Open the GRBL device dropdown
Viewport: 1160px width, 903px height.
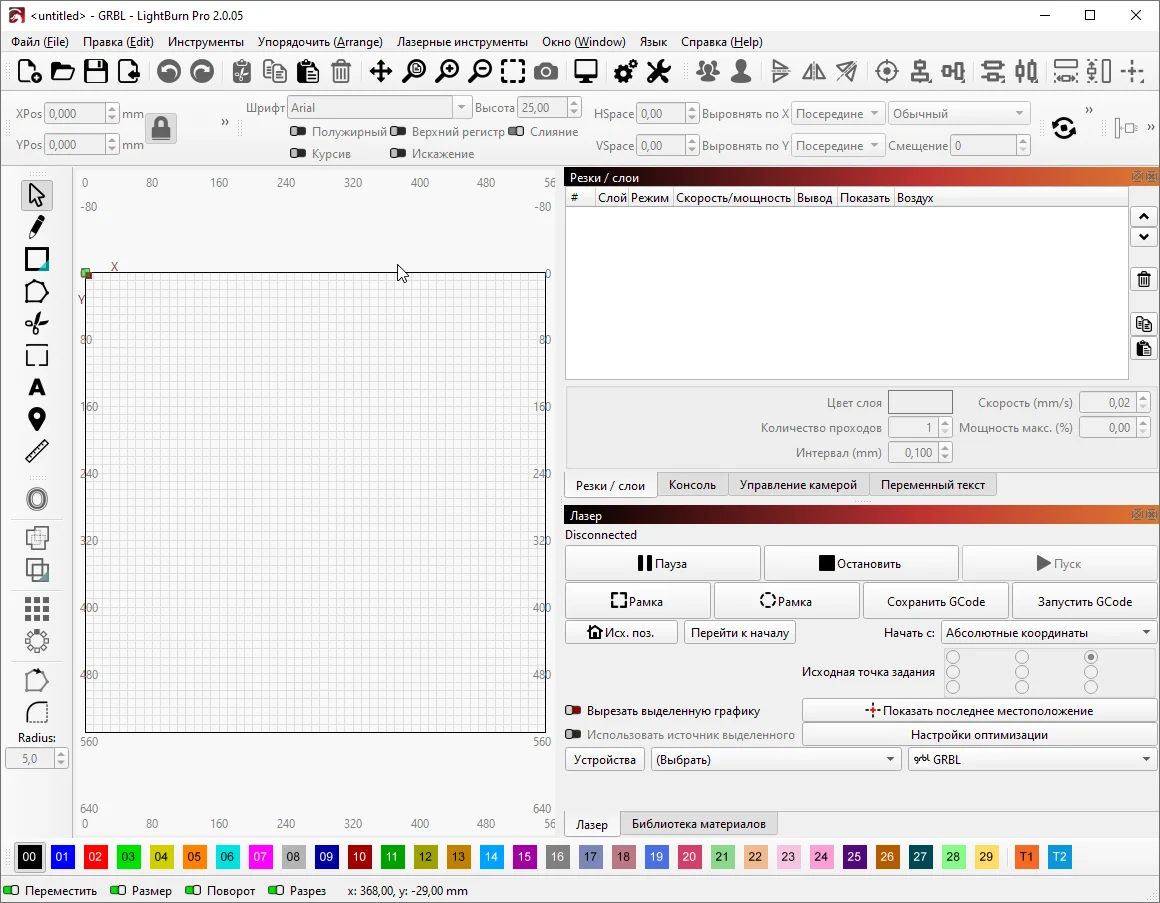pyautogui.click(x=1031, y=760)
